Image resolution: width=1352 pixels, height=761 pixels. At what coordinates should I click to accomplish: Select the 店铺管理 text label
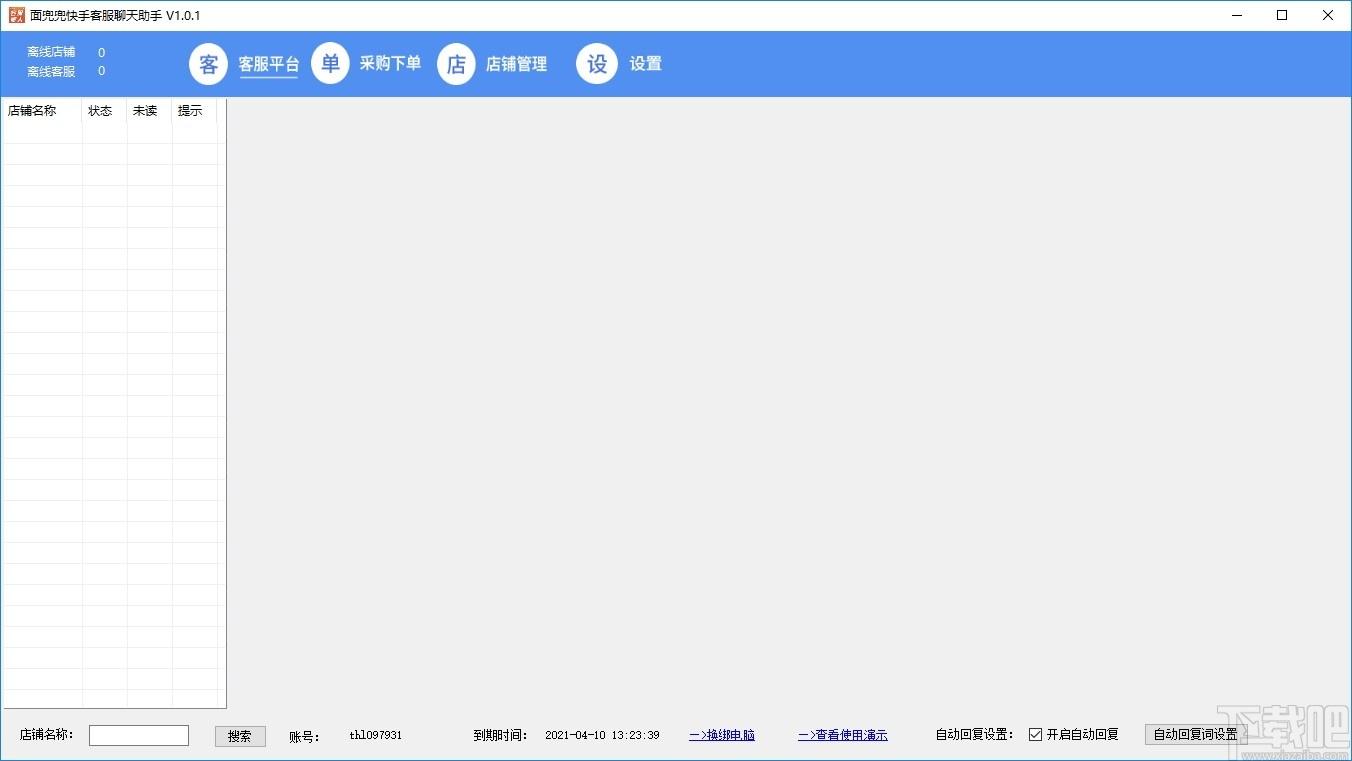(x=516, y=64)
